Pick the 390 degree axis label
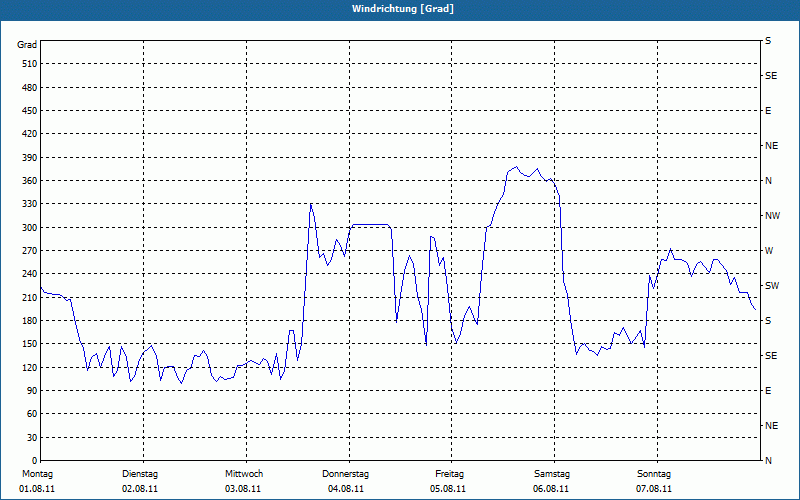The height and width of the screenshot is (500, 800). click(30, 157)
